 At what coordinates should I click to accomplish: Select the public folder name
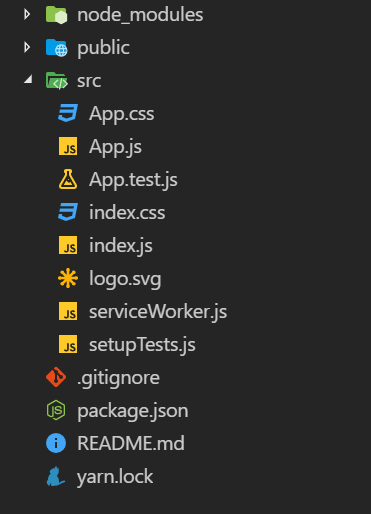click(103, 48)
